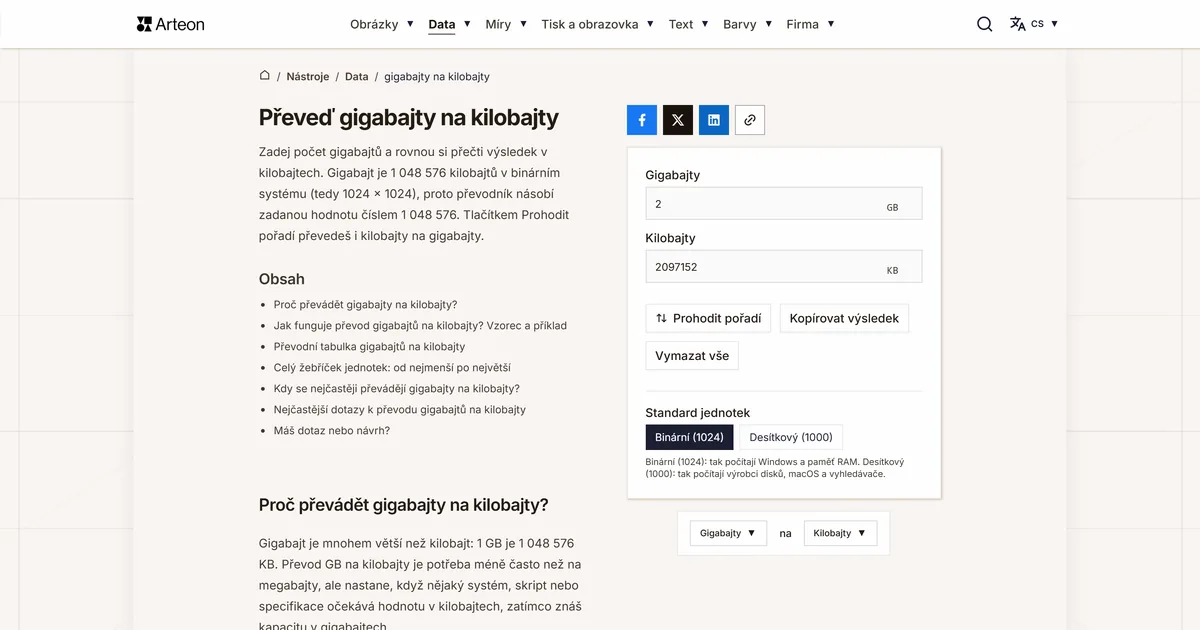
Task: Click Vymazat vše button
Action: (692, 356)
